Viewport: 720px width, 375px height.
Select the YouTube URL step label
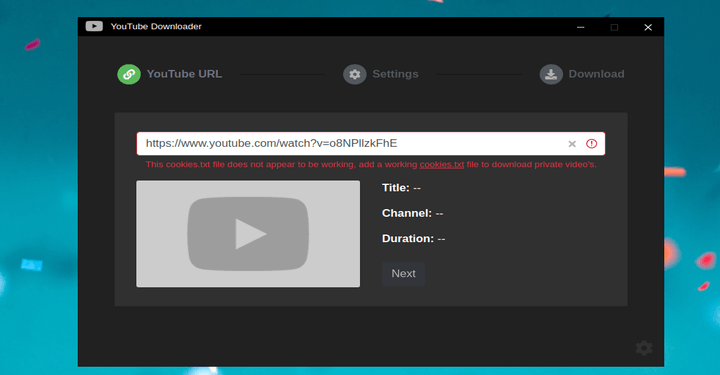pos(184,74)
